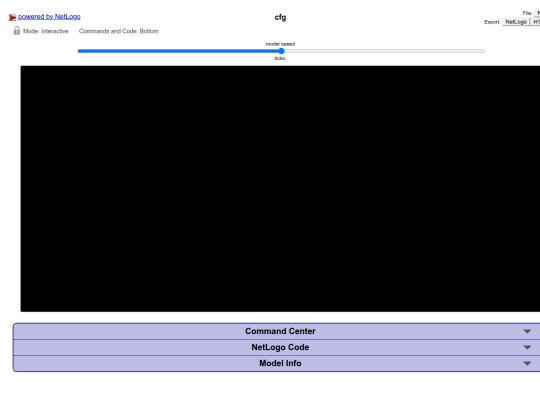Click the File: label
Viewport: 540px width, 405px height.
527,13
